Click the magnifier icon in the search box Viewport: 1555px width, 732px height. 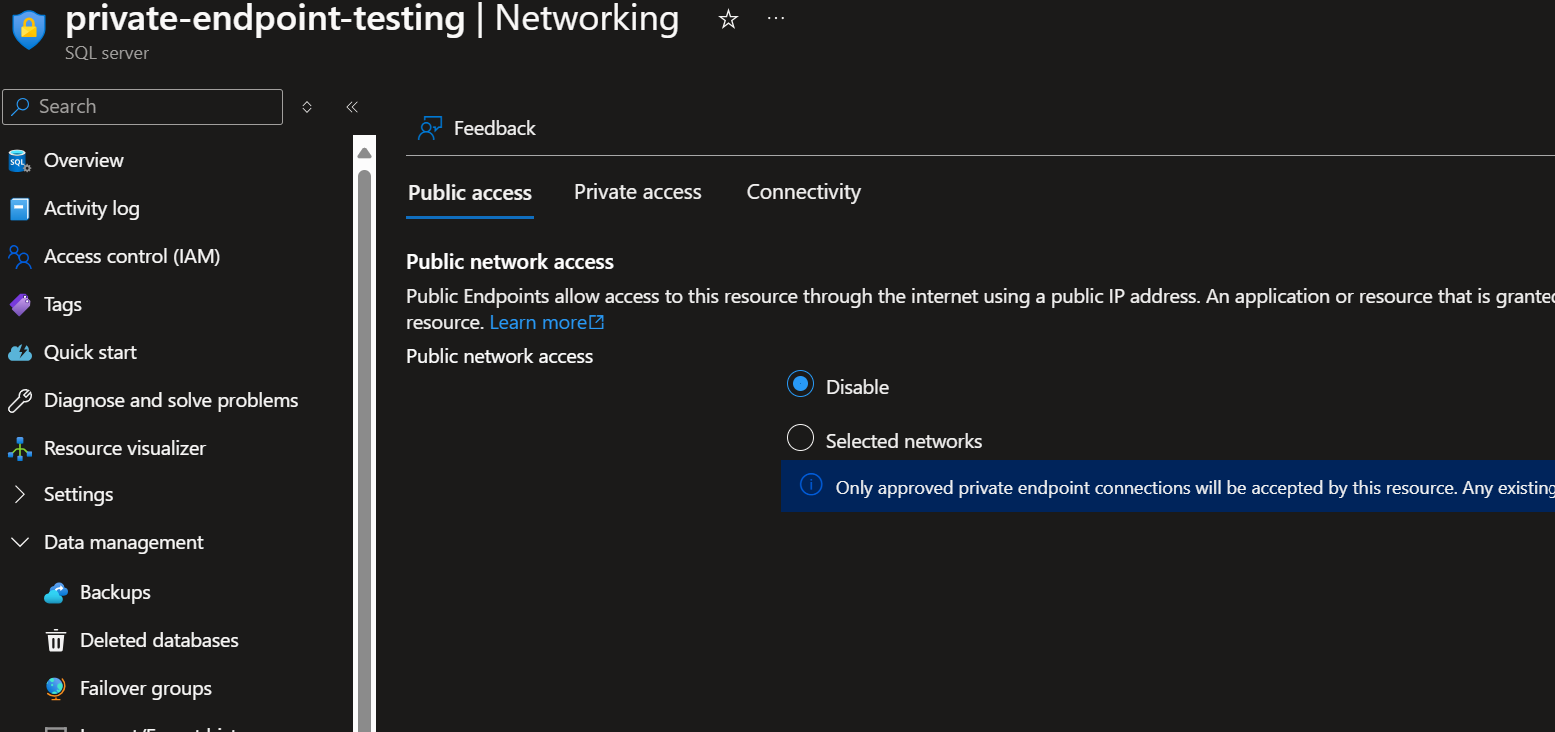[21, 107]
